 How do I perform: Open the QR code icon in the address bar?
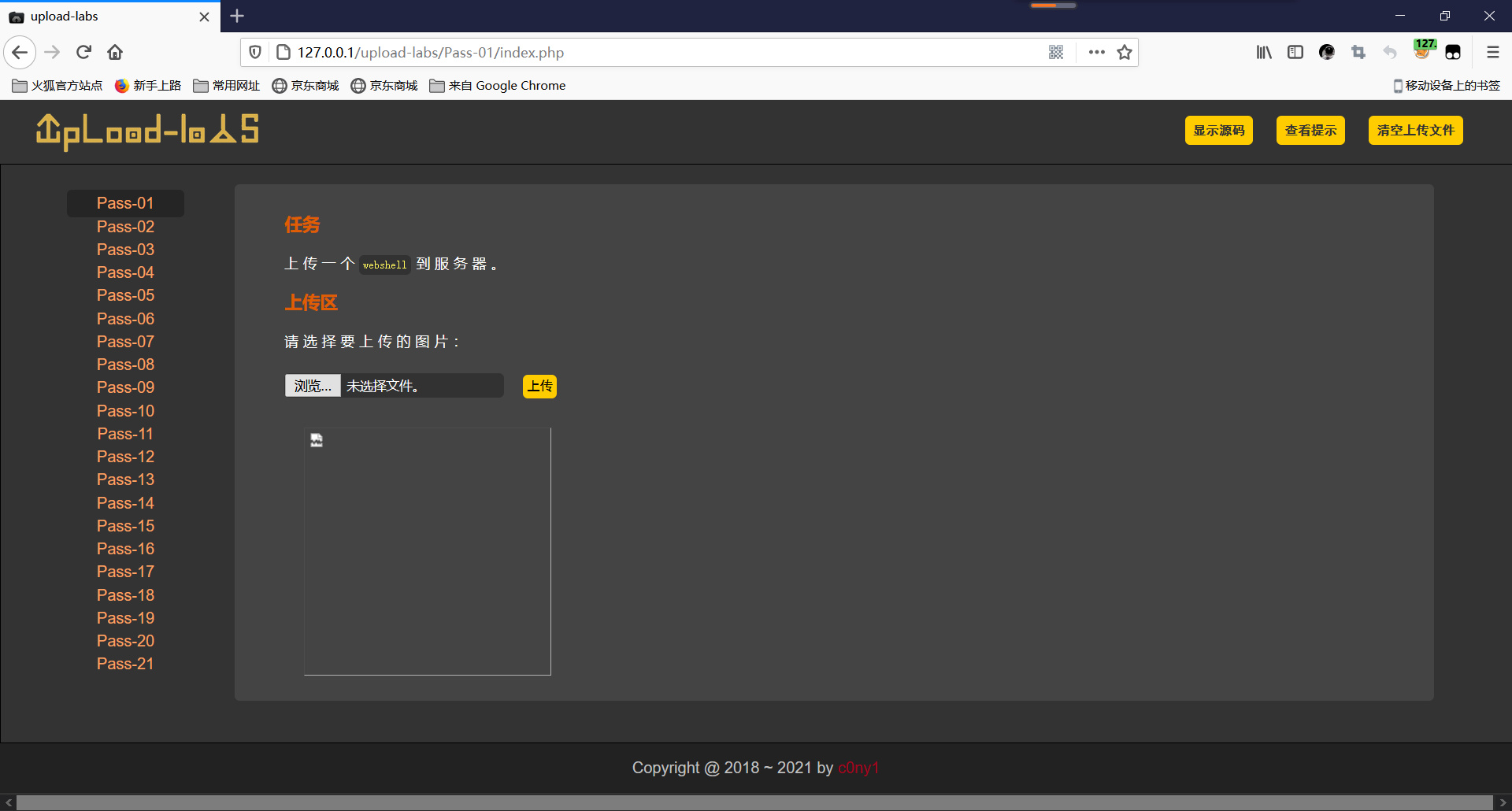click(x=1056, y=52)
